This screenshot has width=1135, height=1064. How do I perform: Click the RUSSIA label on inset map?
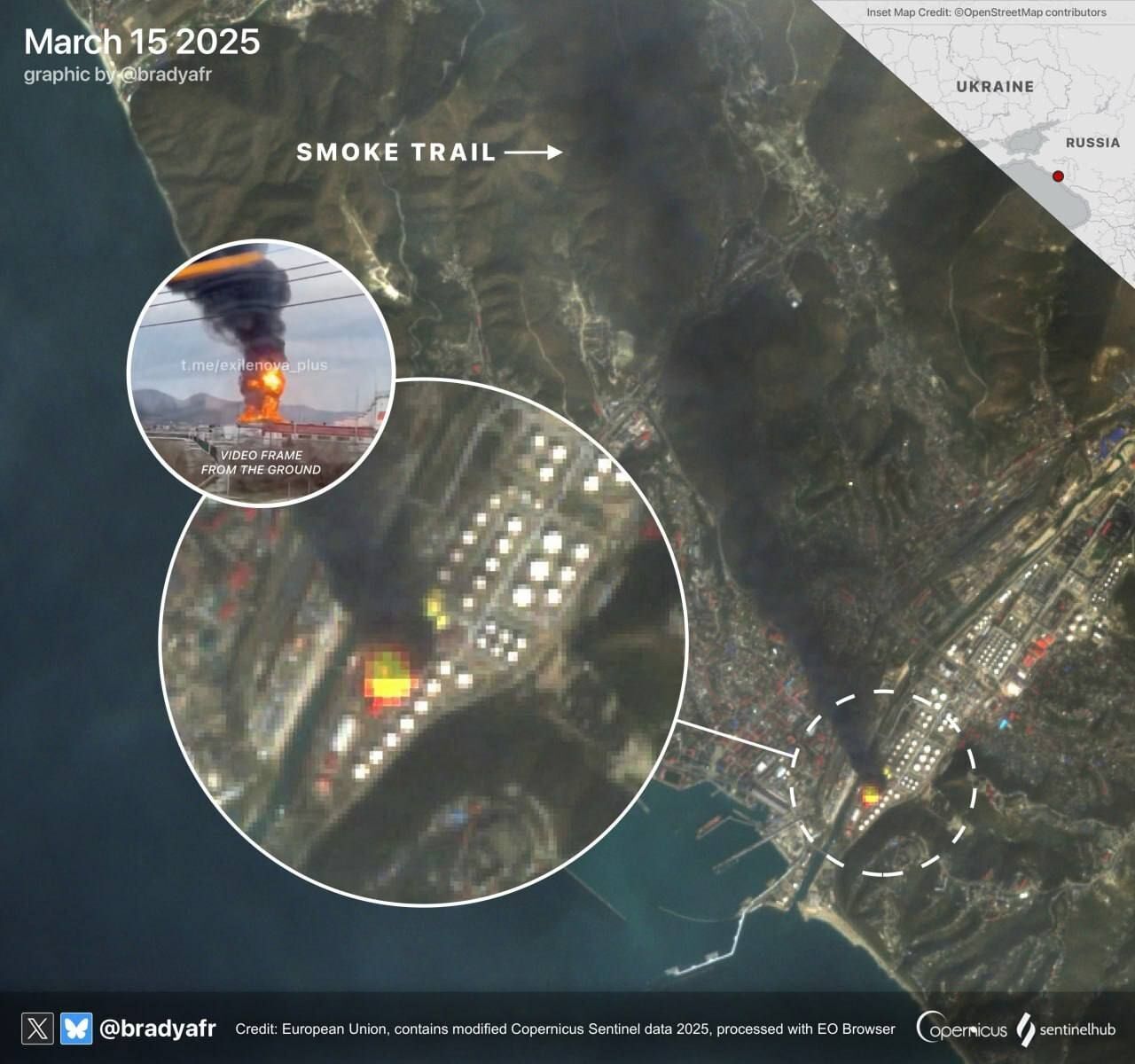[1092, 143]
